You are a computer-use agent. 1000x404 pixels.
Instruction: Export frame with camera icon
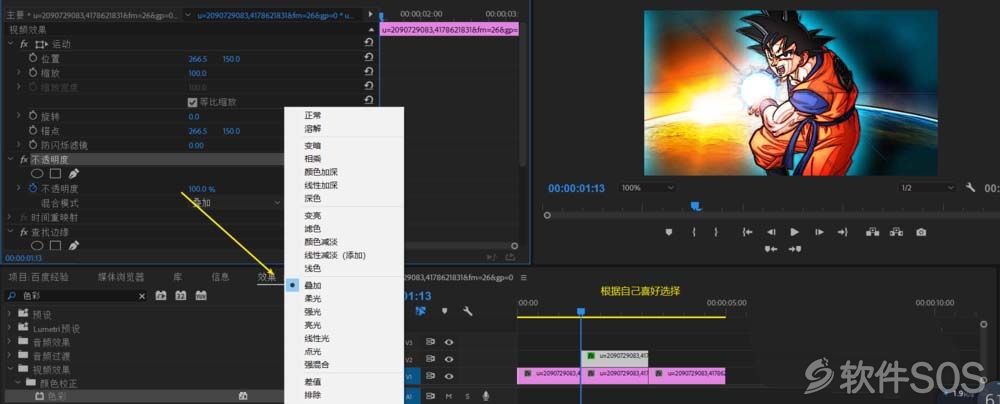pyautogui.click(x=921, y=232)
